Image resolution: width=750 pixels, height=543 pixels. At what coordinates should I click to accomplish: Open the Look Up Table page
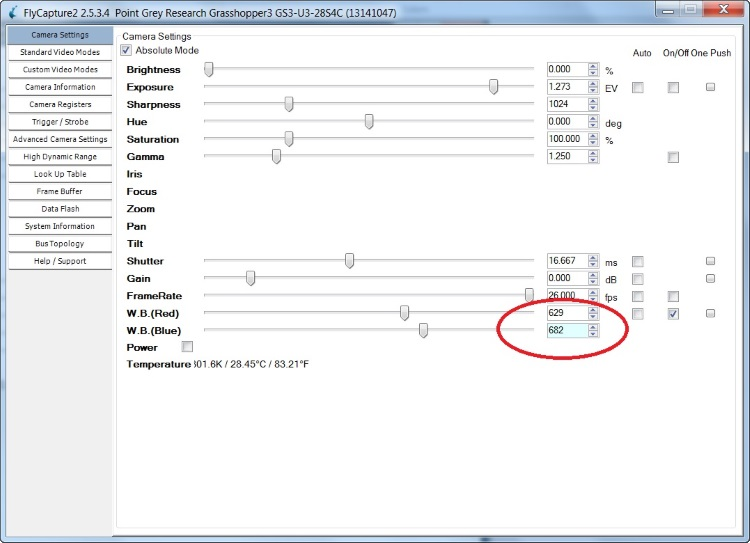pyautogui.click(x=60, y=174)
